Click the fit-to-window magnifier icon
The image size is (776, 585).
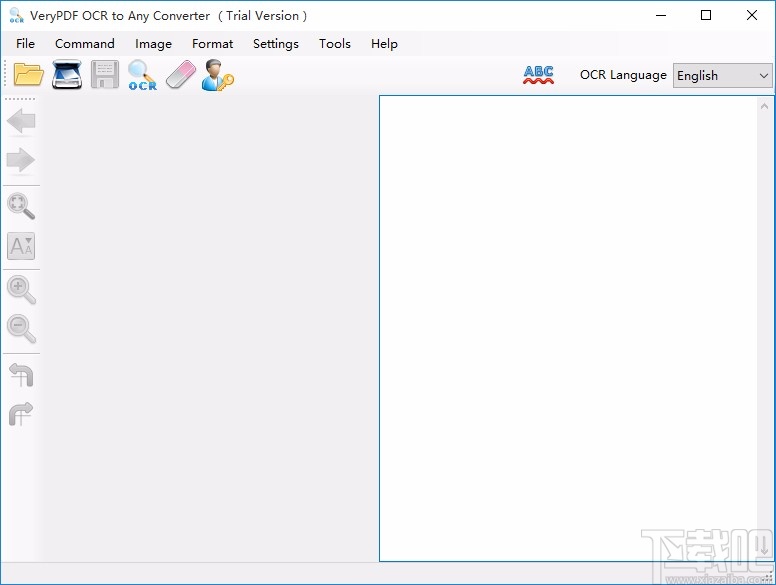pyautogui.click(x=21, y=206)
